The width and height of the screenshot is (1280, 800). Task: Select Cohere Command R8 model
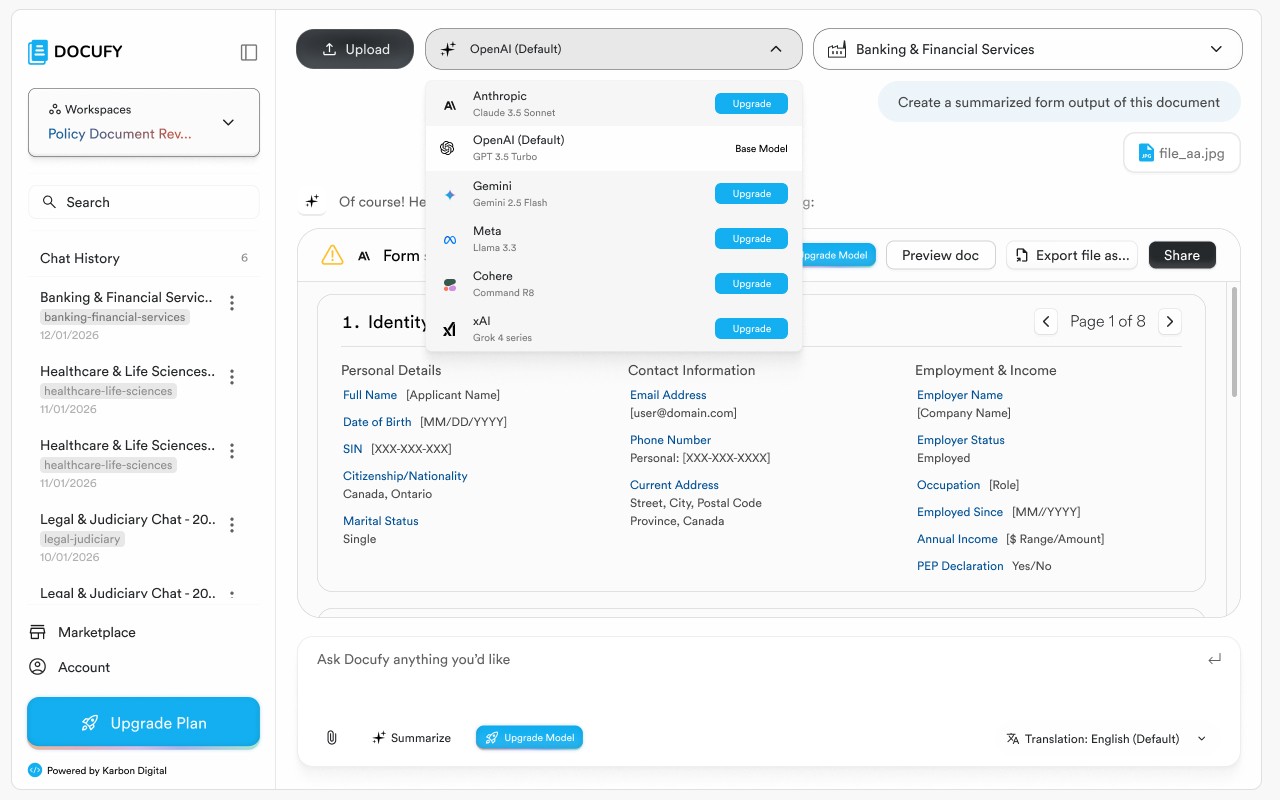[x=614, y=284]
